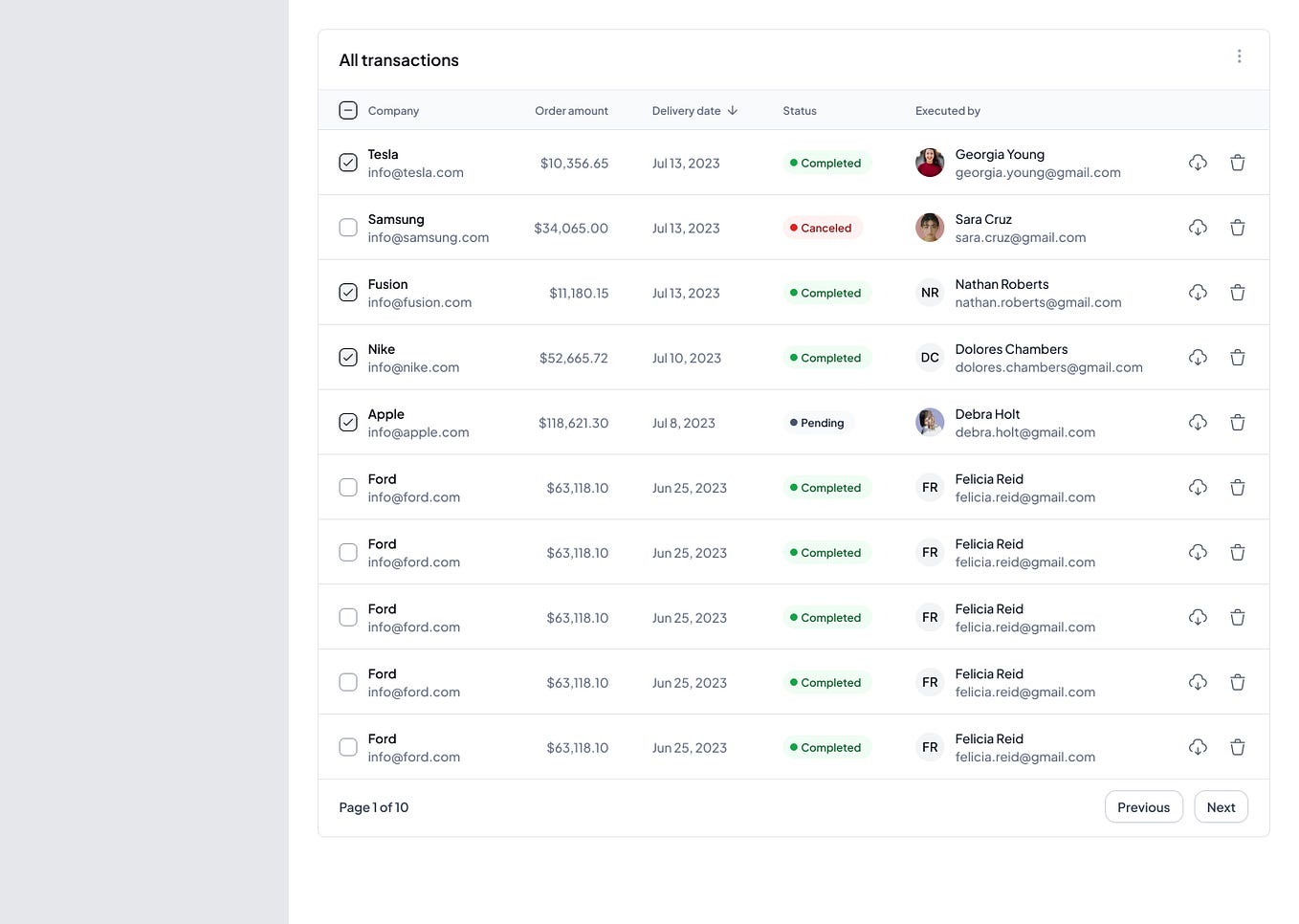Delete the last Ford transaction row
Screen dimensions: 1299x924
pyautogui.click(x=1237, y=747)
